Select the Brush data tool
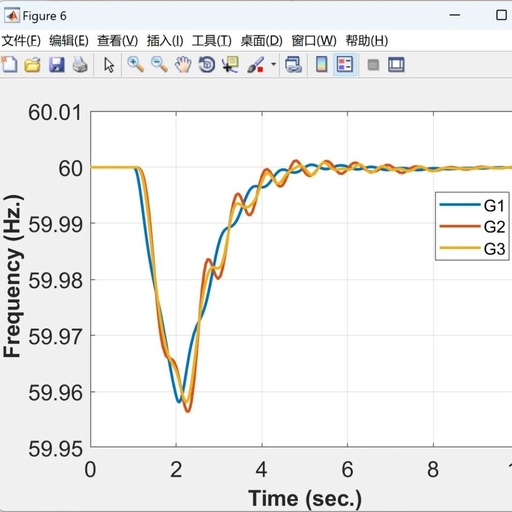This screenshot has height=512, width=512. click(256, 65)
